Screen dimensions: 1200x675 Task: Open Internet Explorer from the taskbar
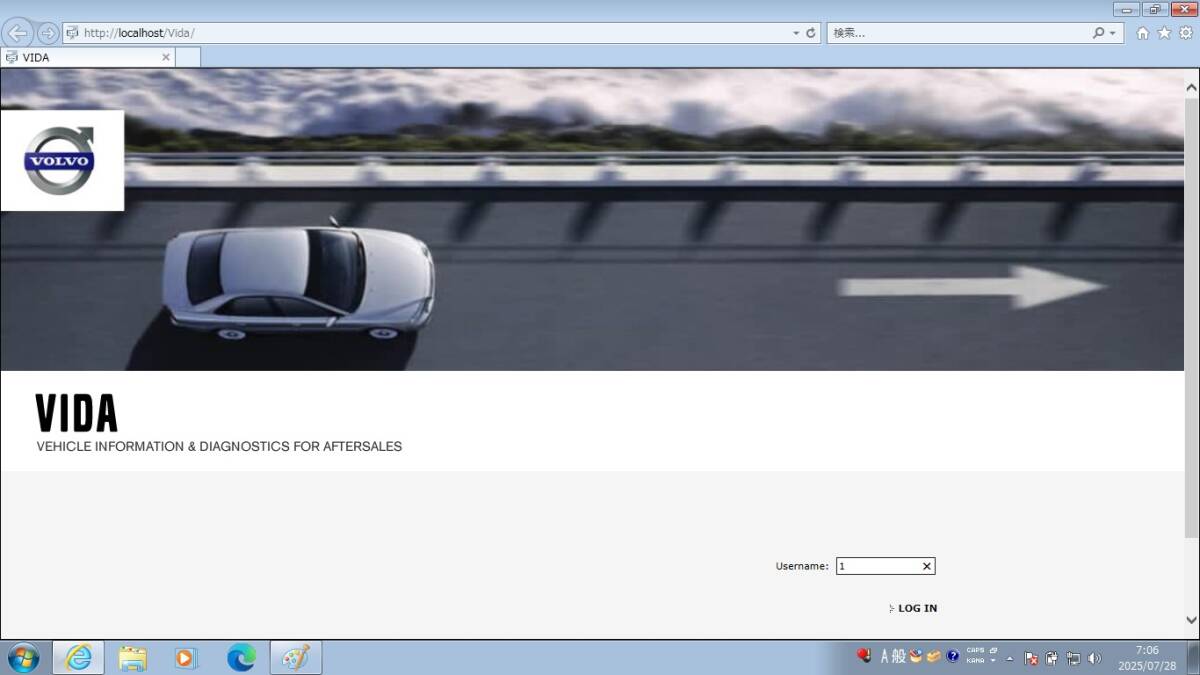[x=78, y=657]
